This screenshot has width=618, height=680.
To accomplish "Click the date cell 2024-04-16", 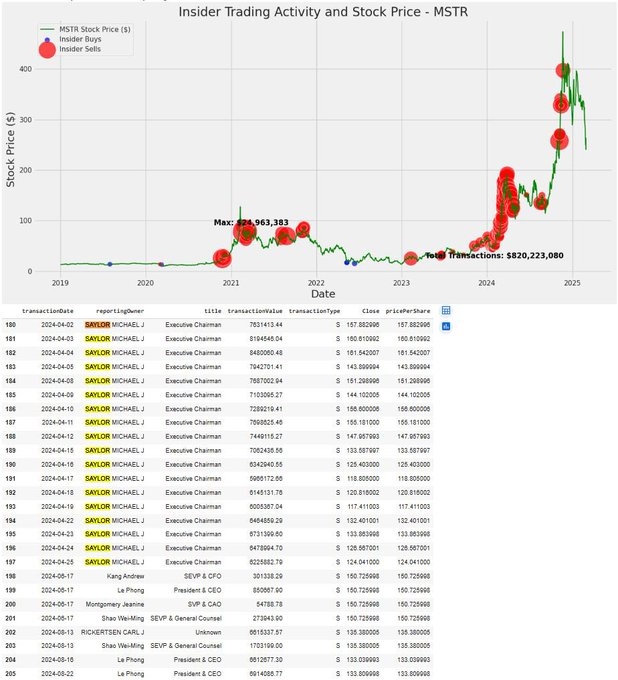I will [57, 464].
